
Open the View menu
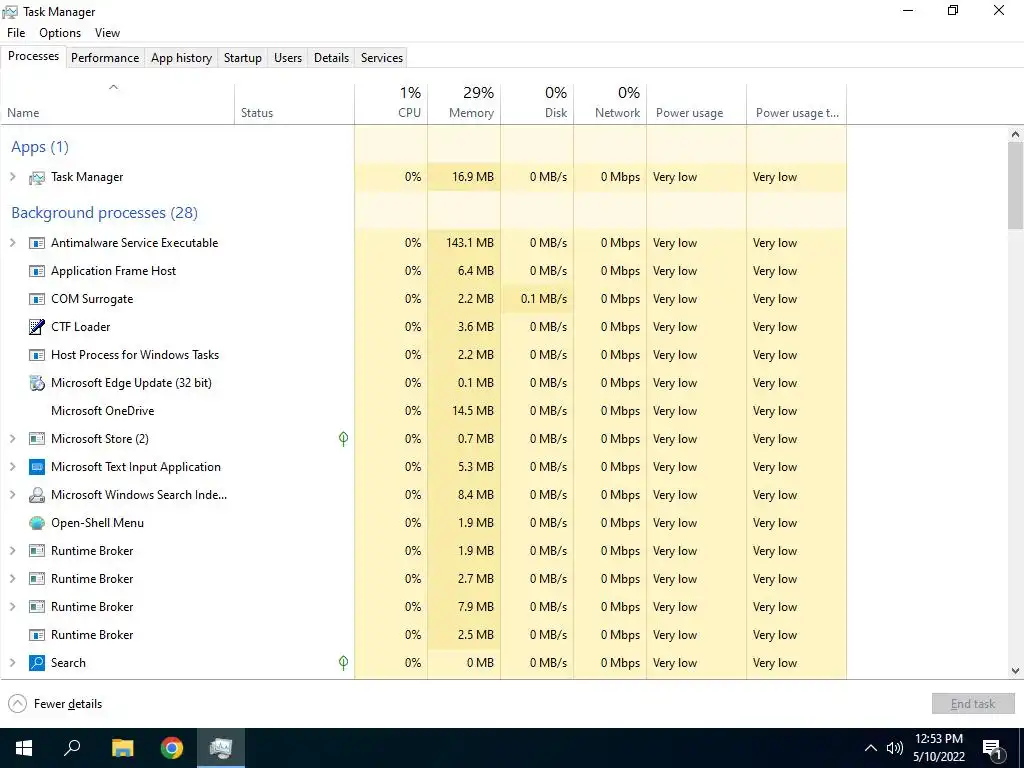coord(107,33)
